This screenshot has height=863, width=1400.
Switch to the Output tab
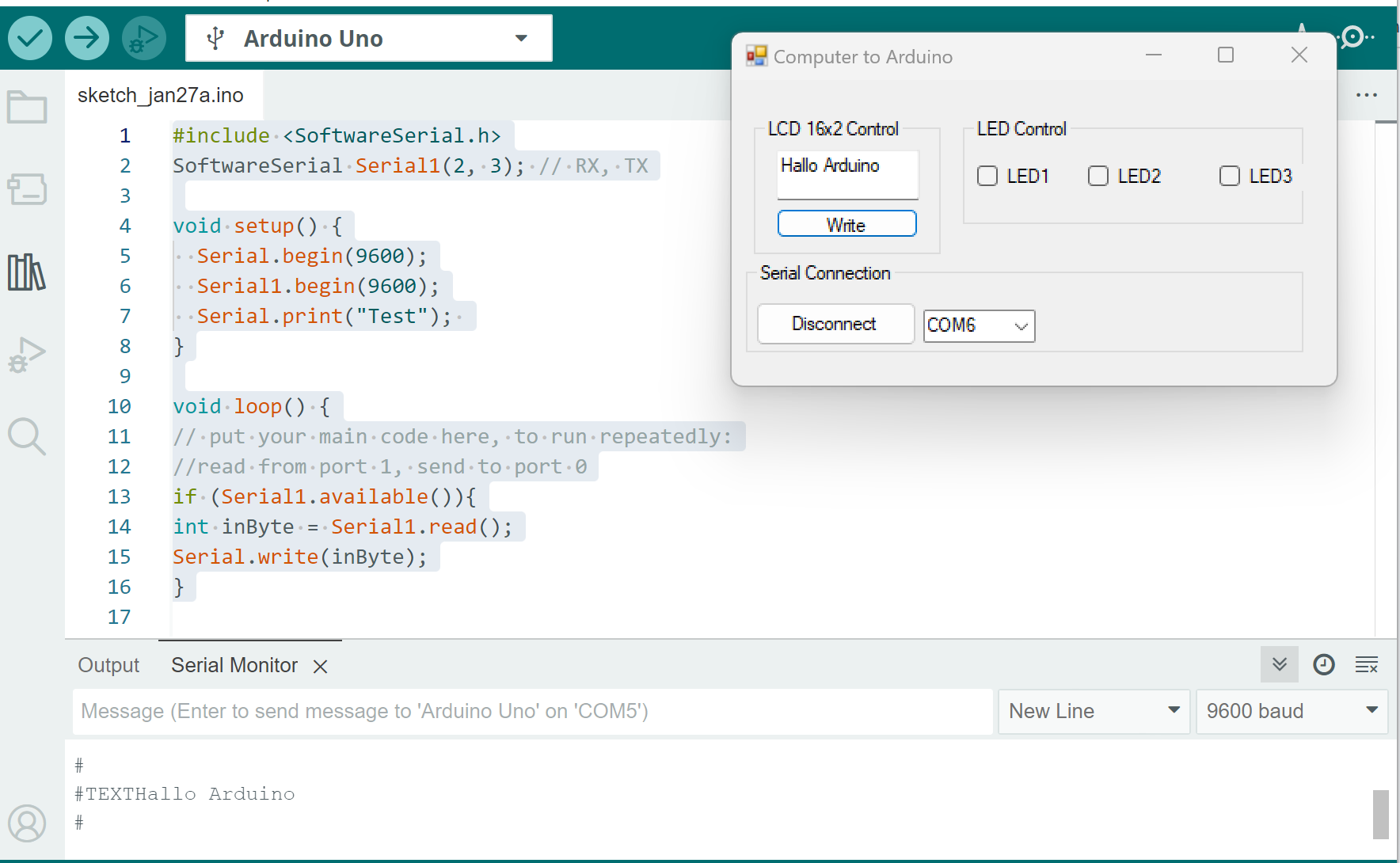(108, 665)
